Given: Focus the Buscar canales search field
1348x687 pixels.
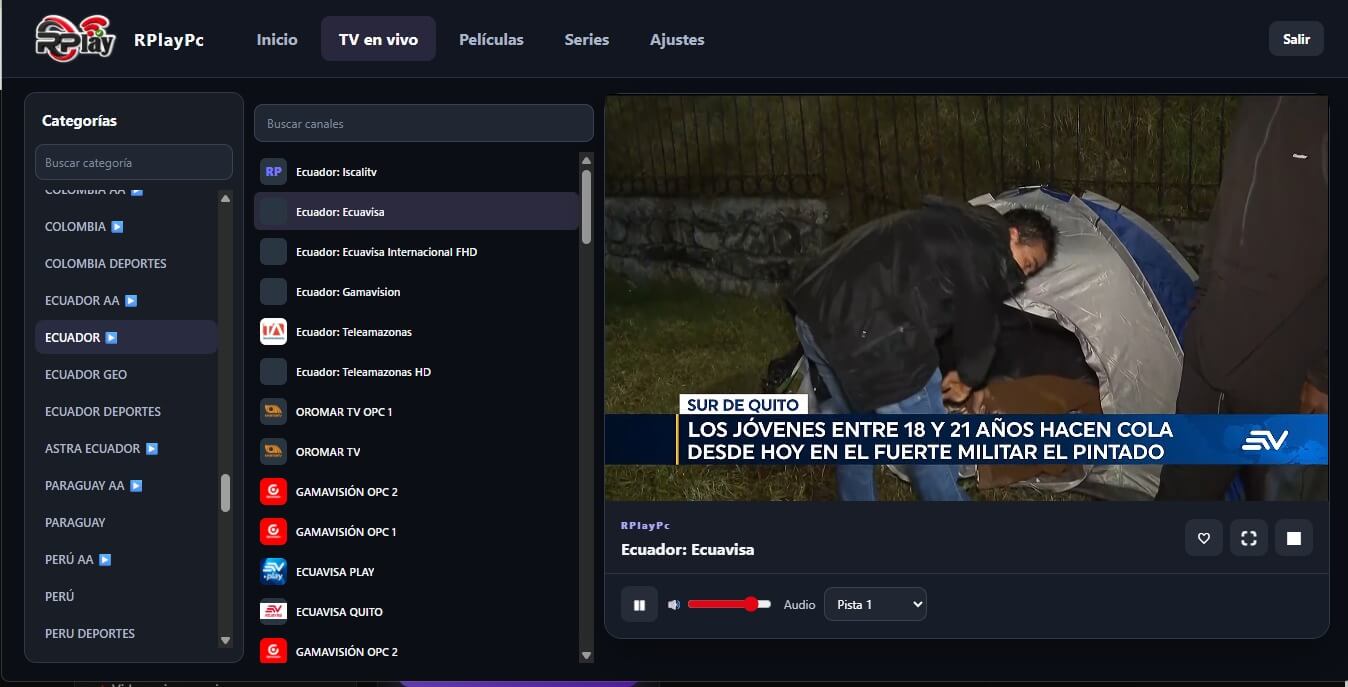Looking at the screenshot, I should point(424,123).
